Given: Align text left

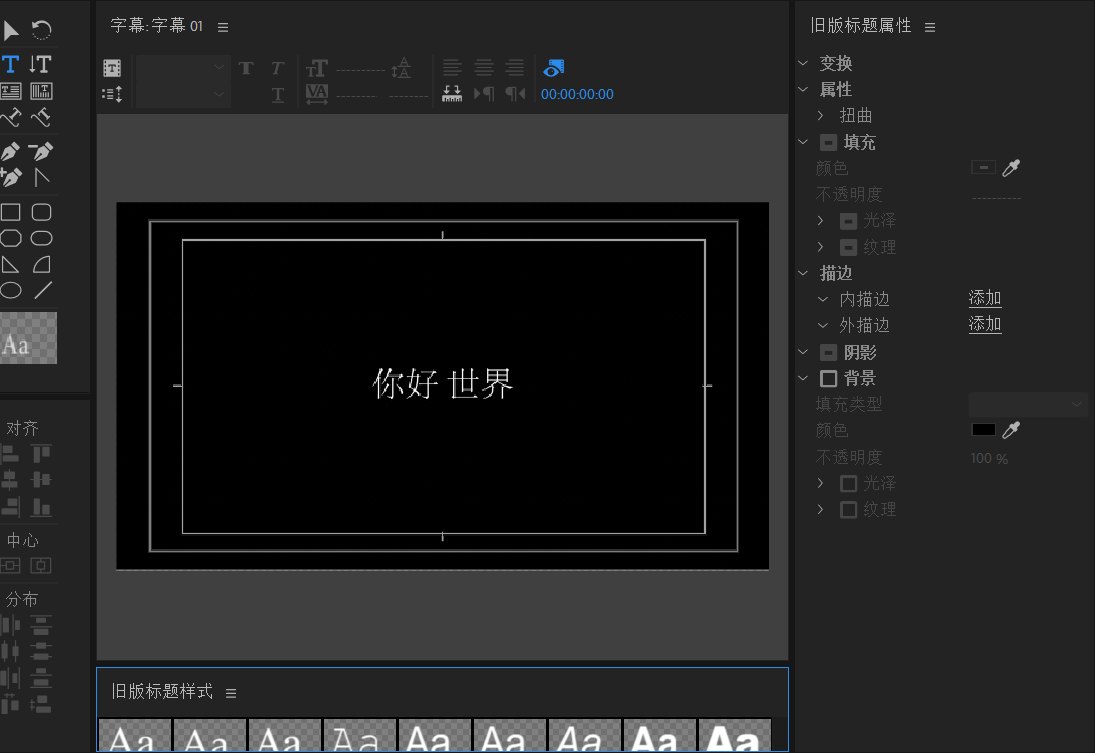Looking at the screenshot, I should (x=452, y=68).
